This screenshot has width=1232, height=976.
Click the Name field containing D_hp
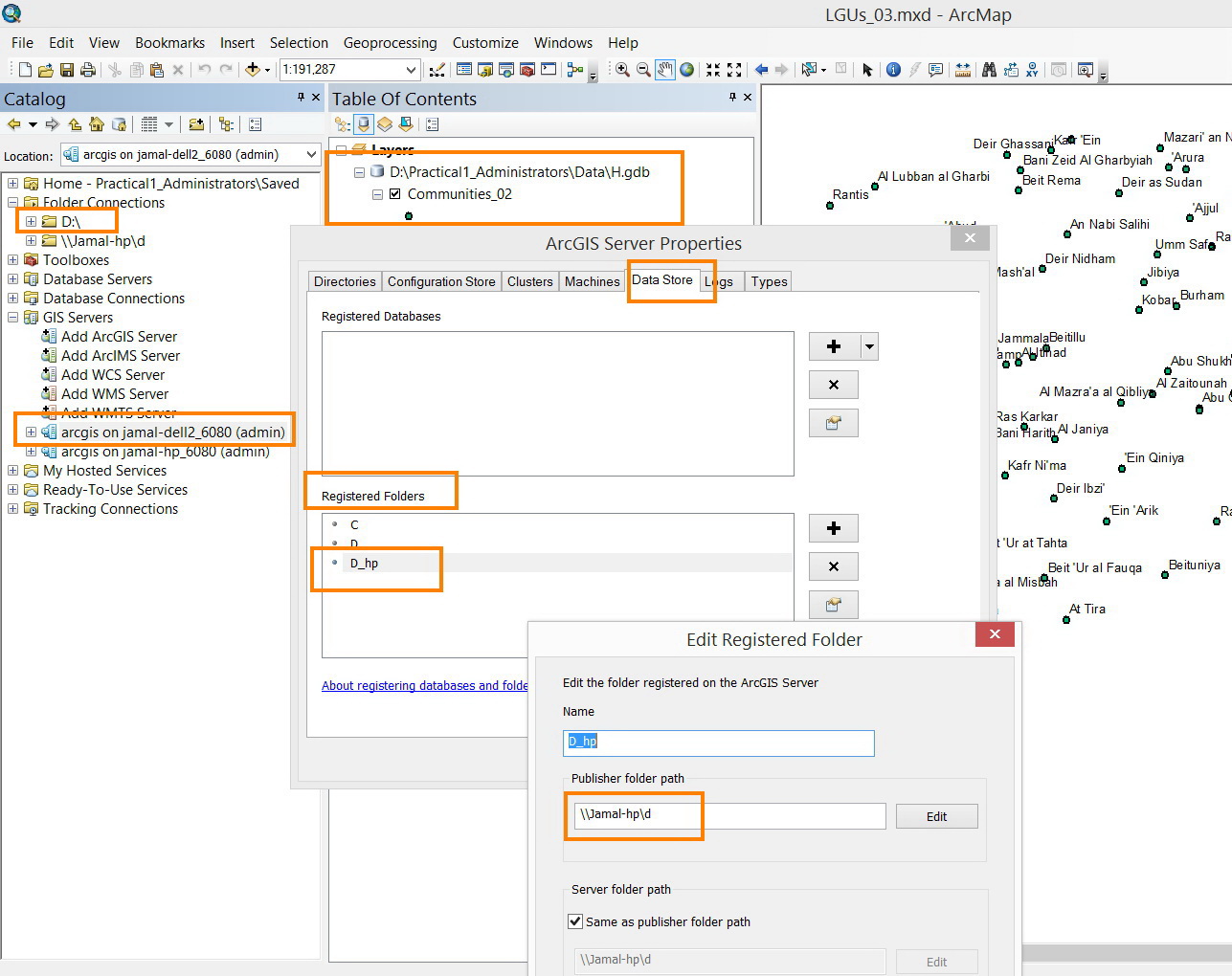pos(719,743)
